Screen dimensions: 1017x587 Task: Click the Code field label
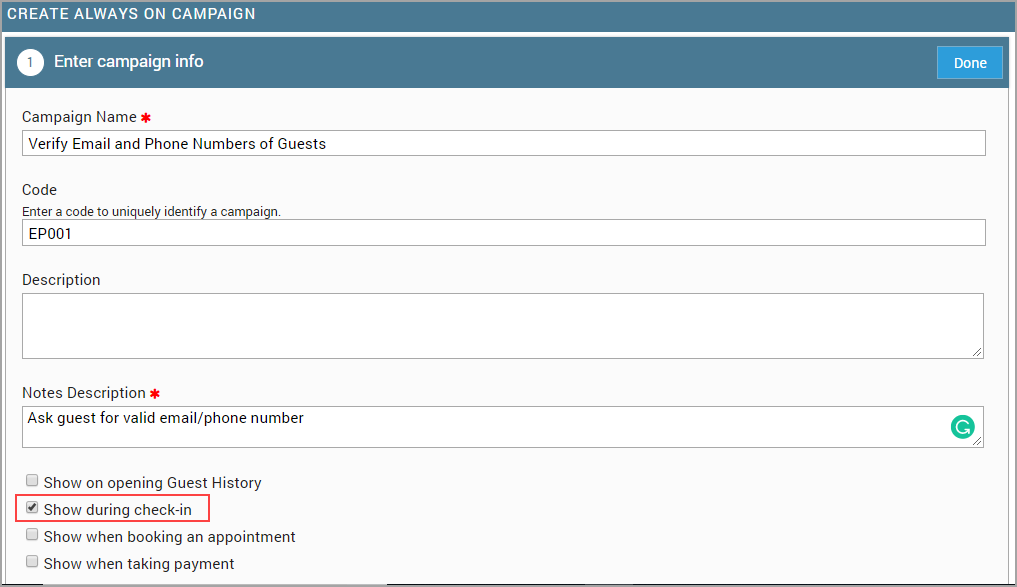tap(40, 190)
